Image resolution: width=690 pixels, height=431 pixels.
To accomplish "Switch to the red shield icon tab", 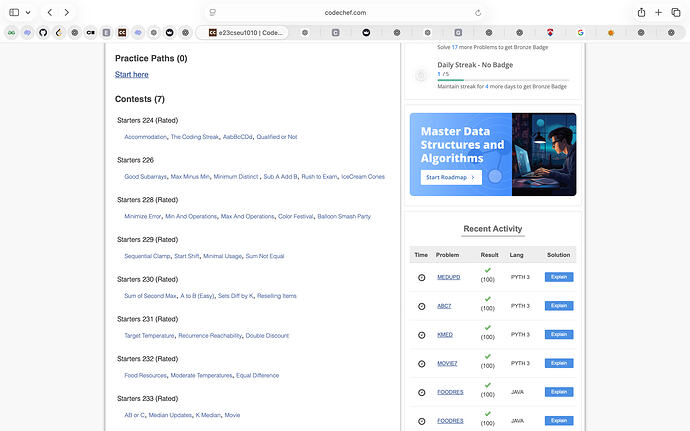I will (550, 33).
